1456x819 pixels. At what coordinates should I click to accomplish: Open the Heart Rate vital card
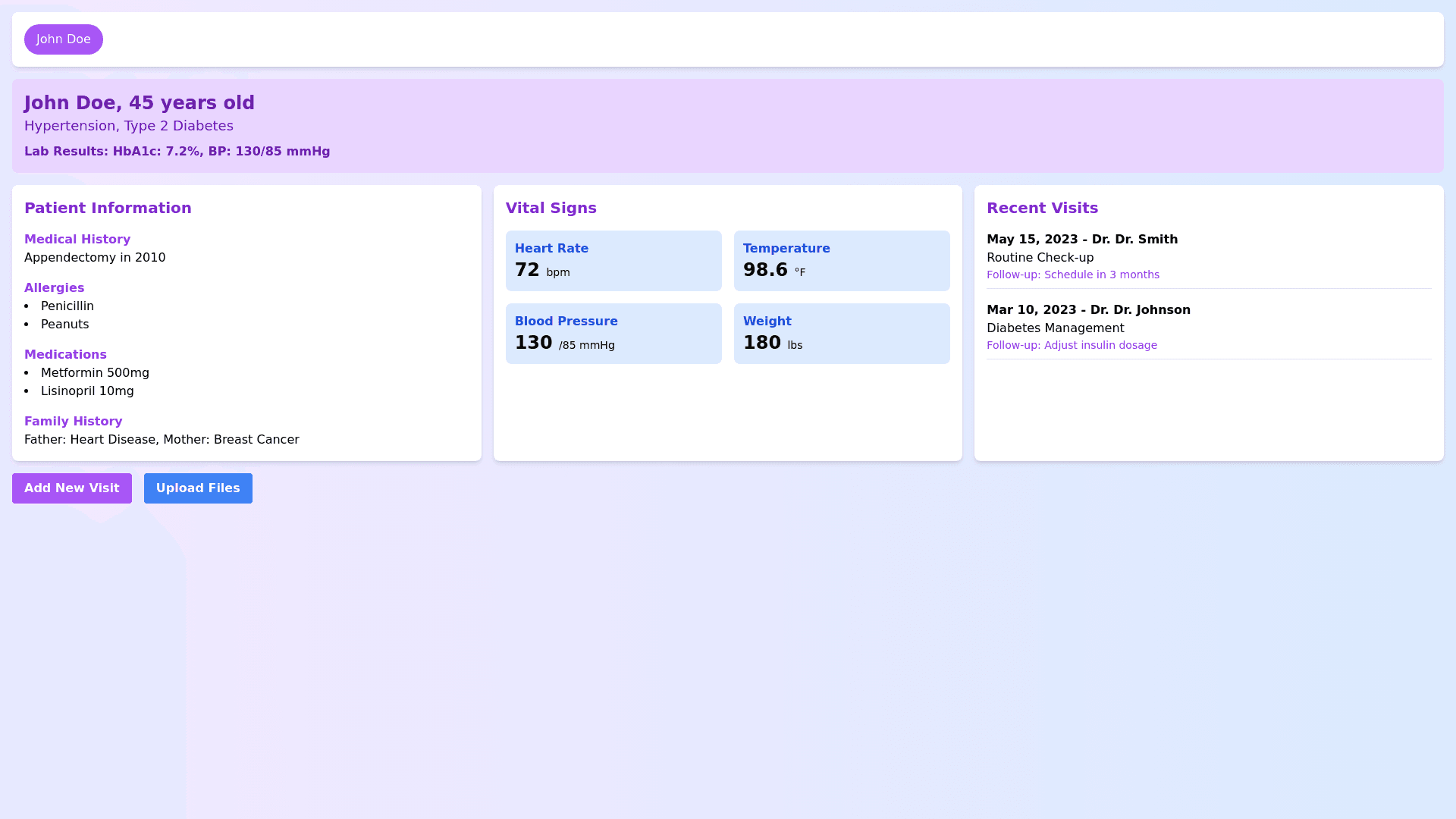(x=613, y=261)
